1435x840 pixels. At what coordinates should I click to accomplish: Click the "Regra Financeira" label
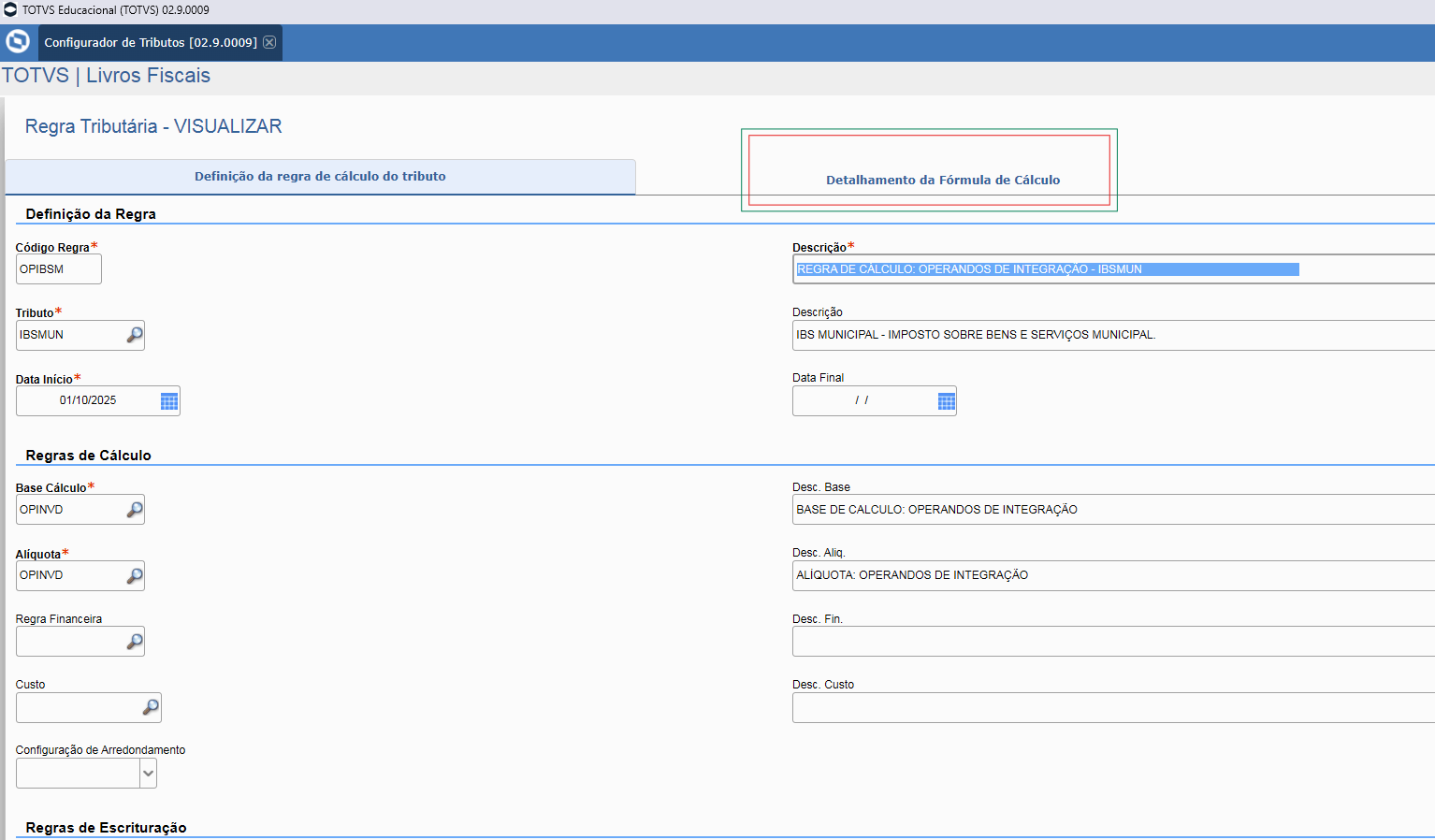[59, 619]
